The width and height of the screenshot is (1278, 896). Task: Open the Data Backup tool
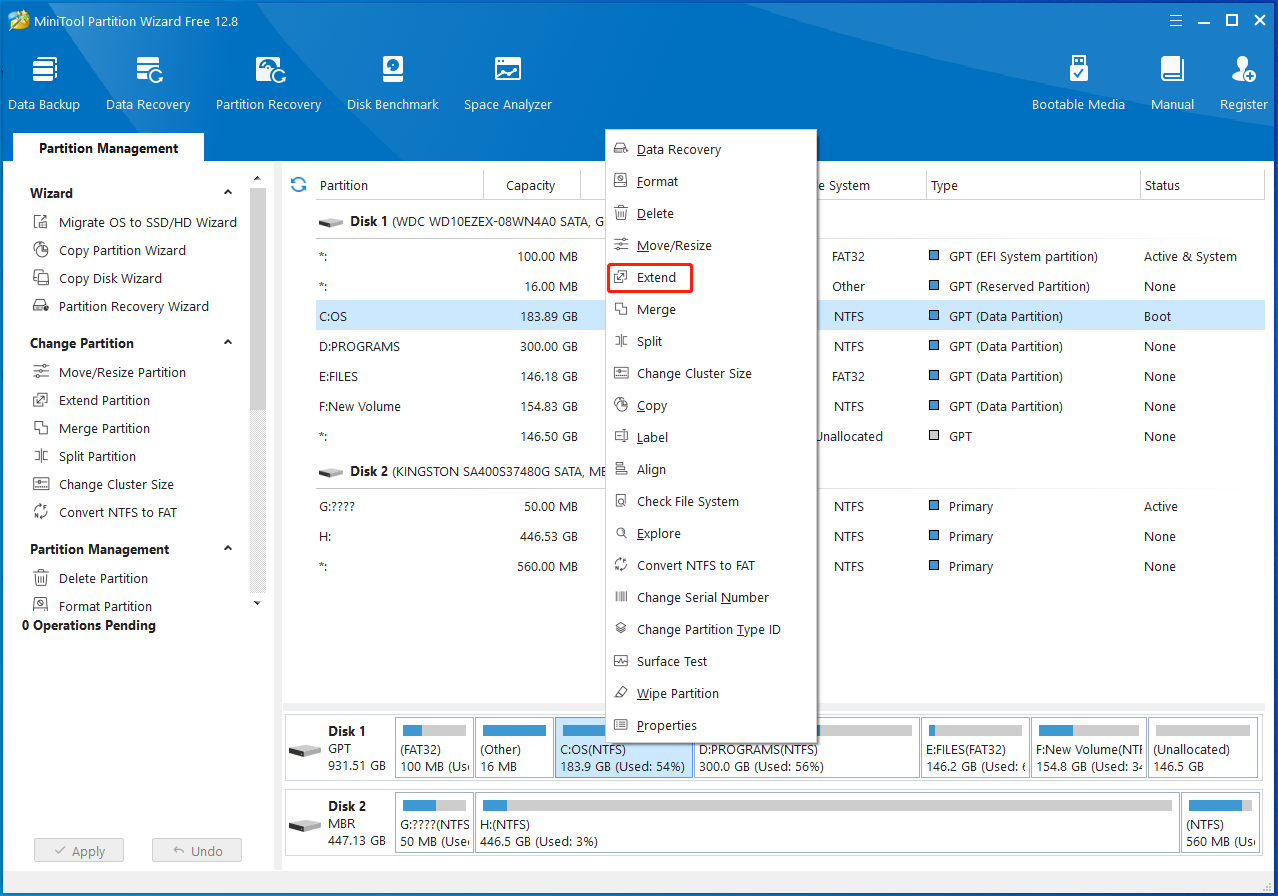[x=44, y=83]
